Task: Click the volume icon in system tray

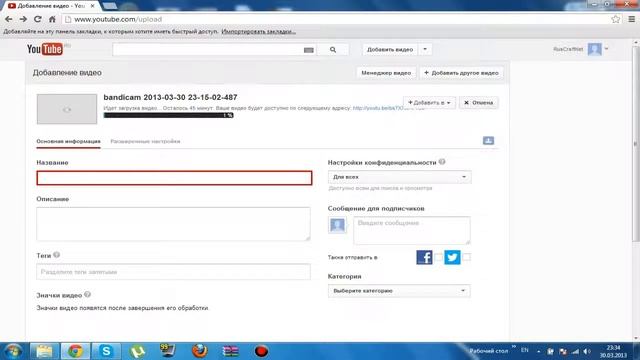Action: [x=587, y=351]
